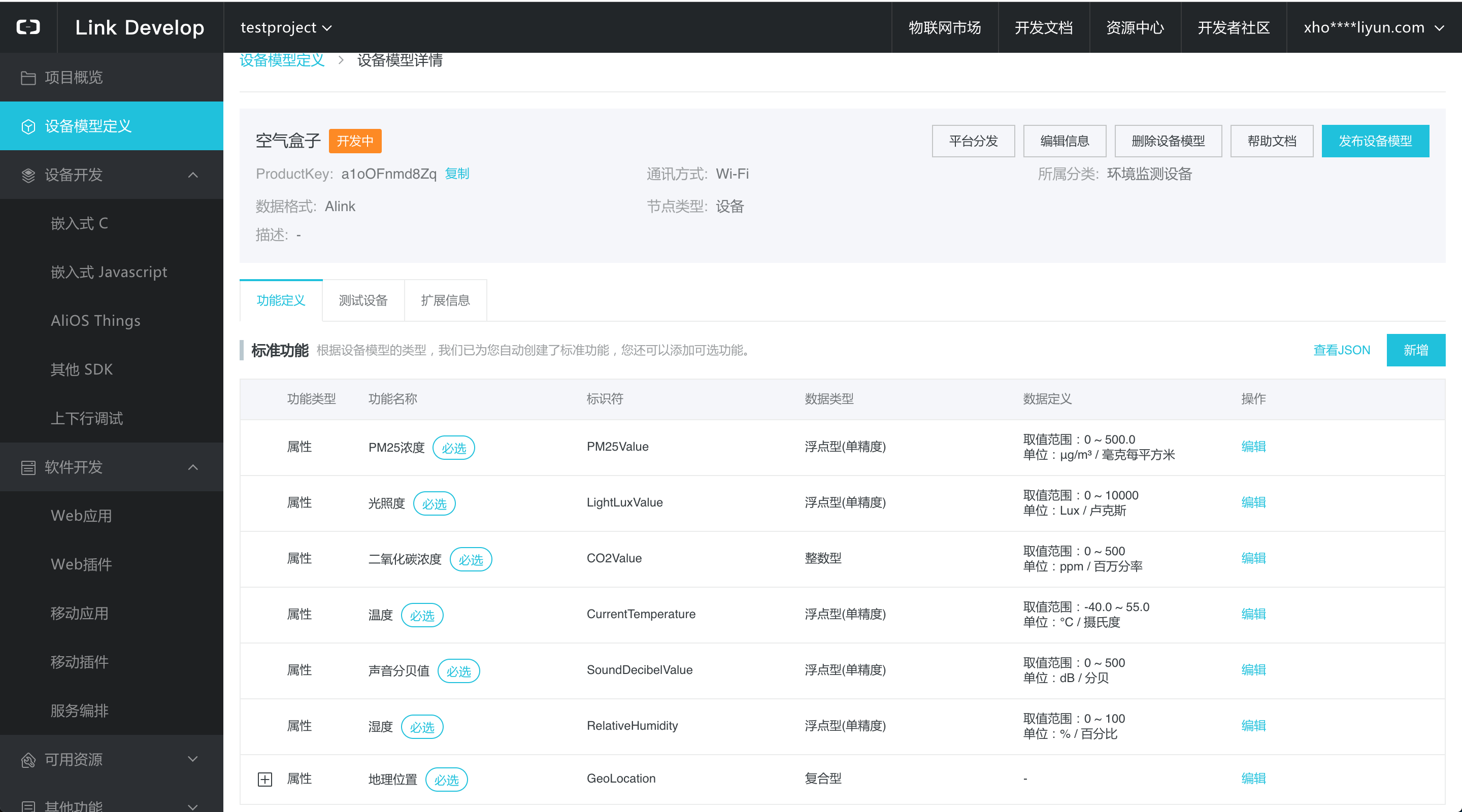
Task: Expand the 其他功能 section chevron
Action: 193,806
